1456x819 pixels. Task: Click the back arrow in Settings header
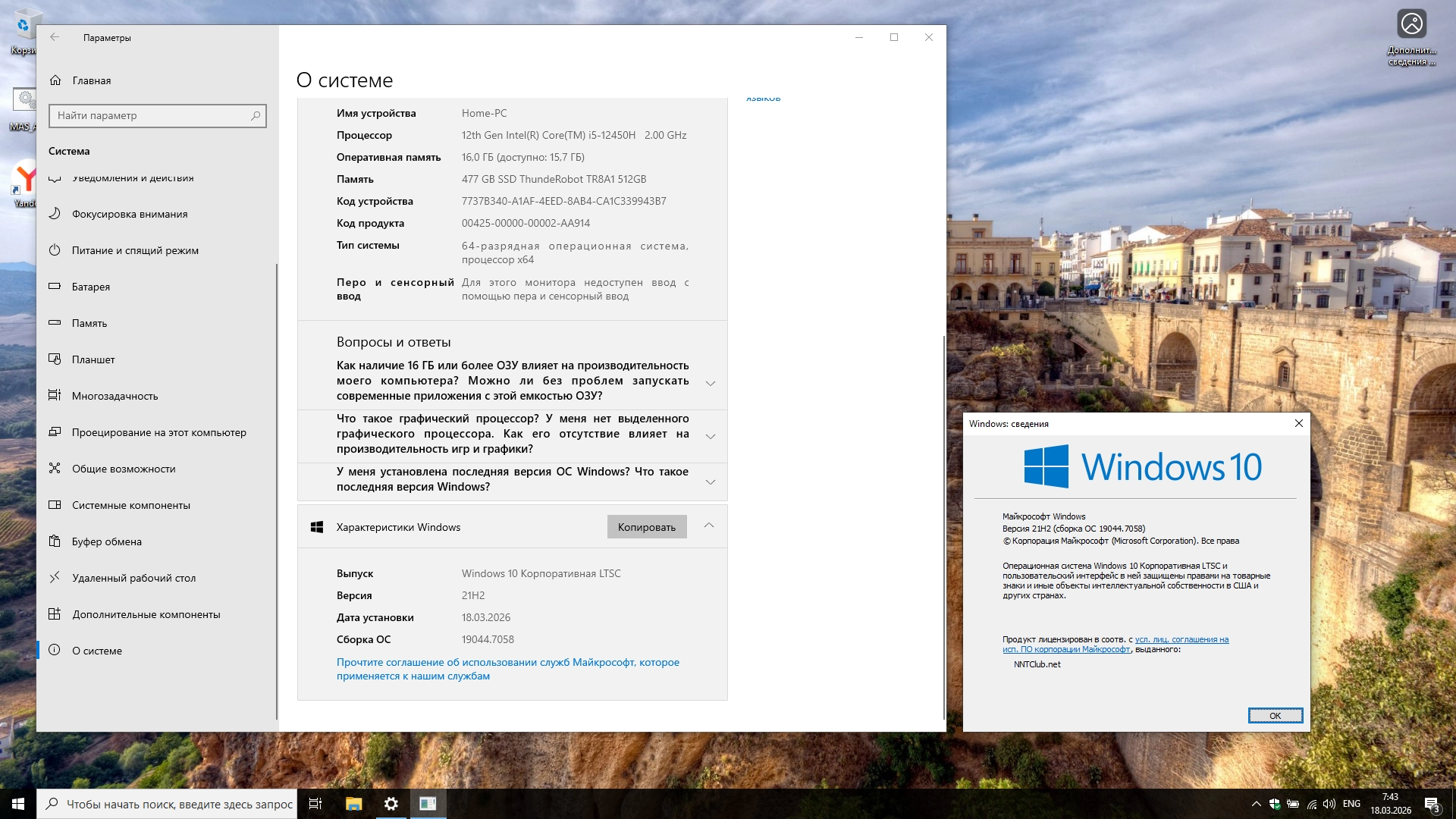click(x=55, y=37)
